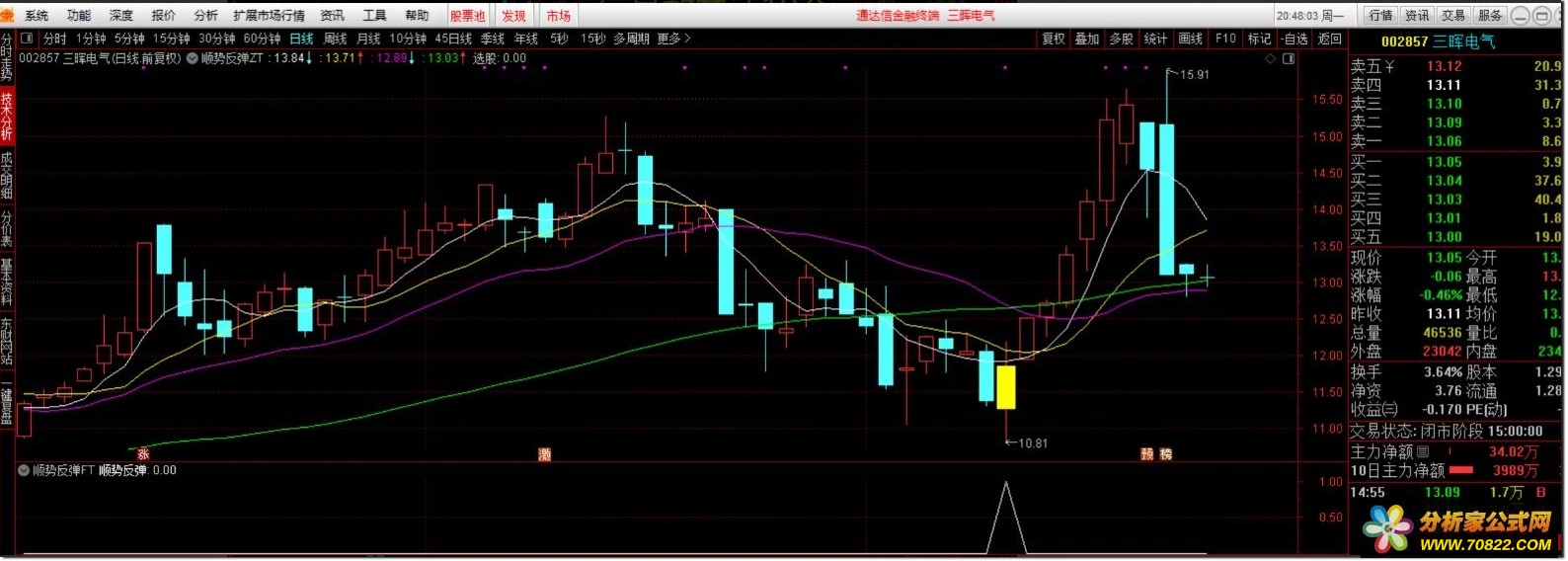Click the 返回 back button
The width and height of the screenshot is (1568, 561).
tap(1330, 39)
